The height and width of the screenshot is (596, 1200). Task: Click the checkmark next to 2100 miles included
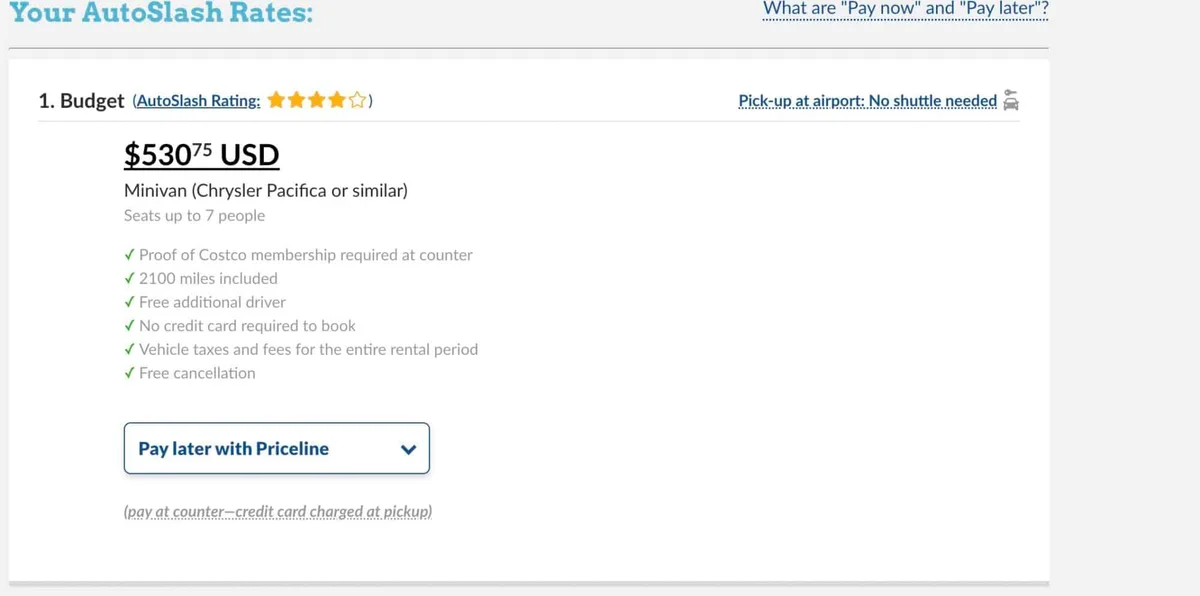coord(130,278)
